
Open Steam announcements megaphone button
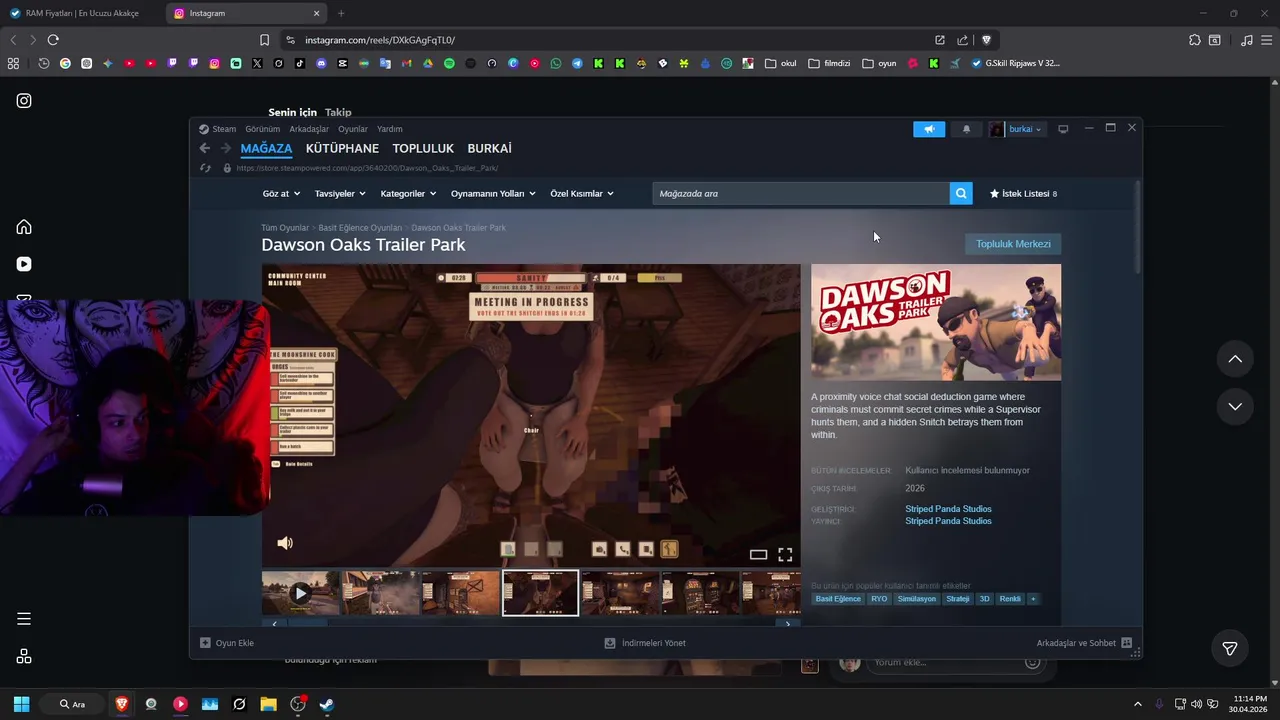point(929,129)
